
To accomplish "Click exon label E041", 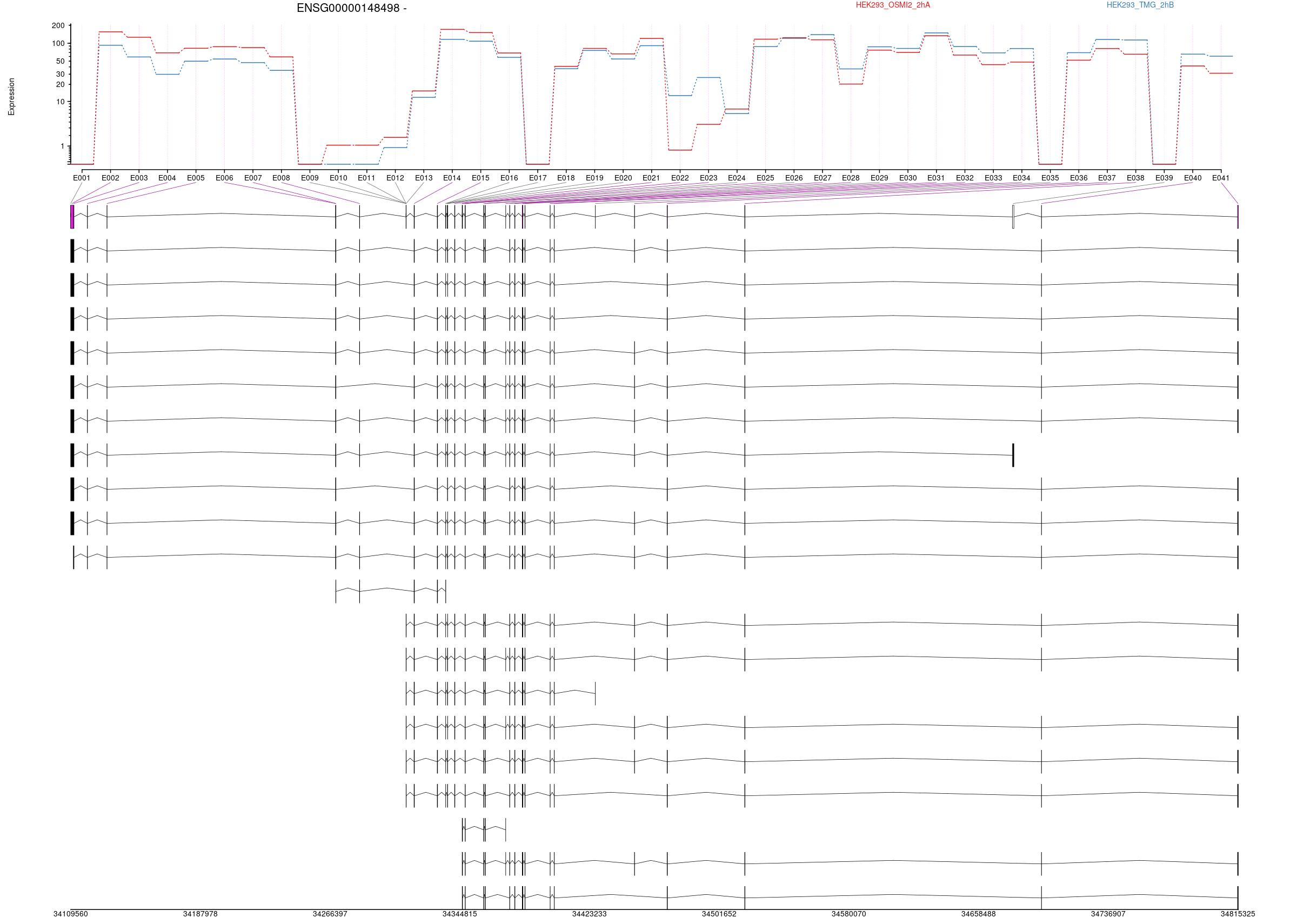I will tap(1221, 178).
